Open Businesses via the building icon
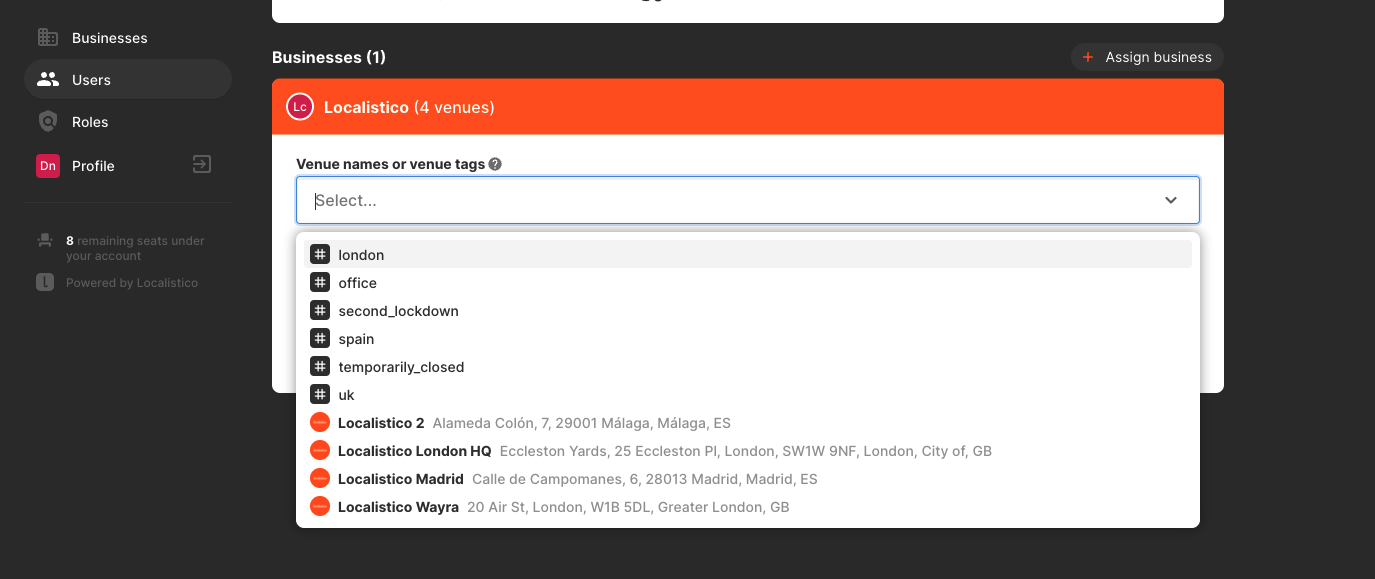 click(x=47, y=38)
